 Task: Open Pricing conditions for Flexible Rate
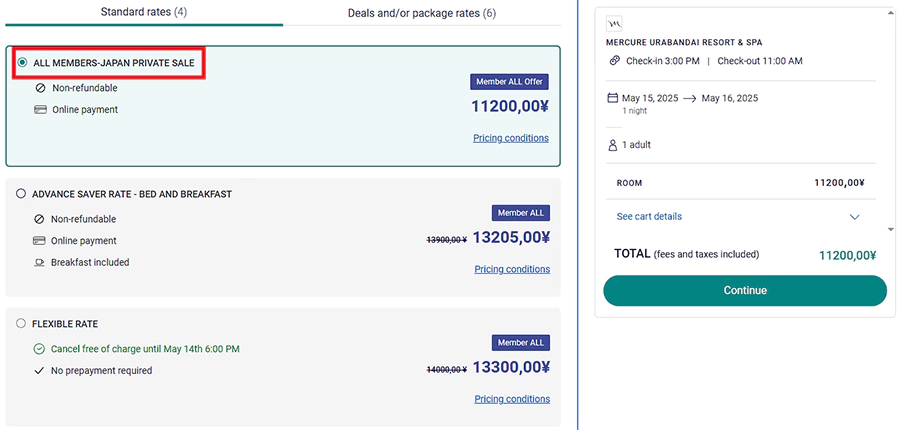coord(512,399)
